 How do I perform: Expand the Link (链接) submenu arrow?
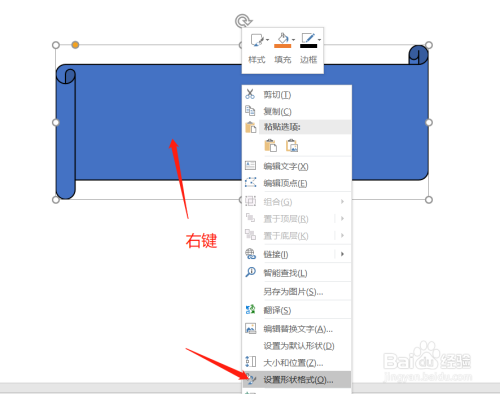(342, 254)
